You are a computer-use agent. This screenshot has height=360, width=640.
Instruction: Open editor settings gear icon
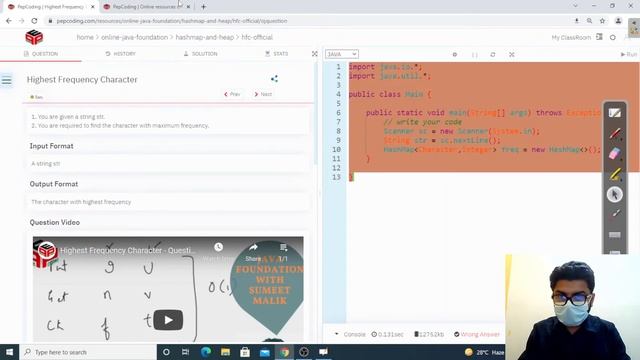coord(455,54)
